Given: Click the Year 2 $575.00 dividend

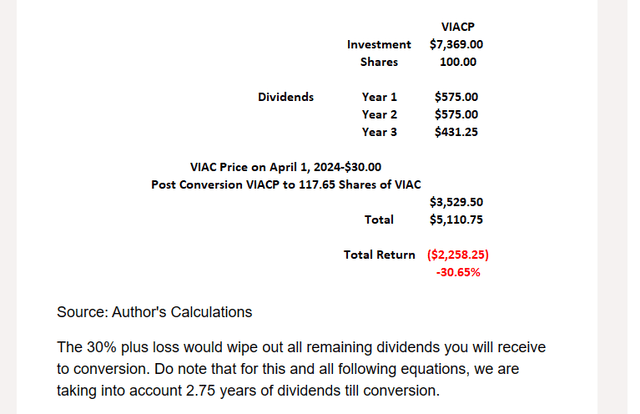Looking at the screenshot, I should click(x=456, y=114).
